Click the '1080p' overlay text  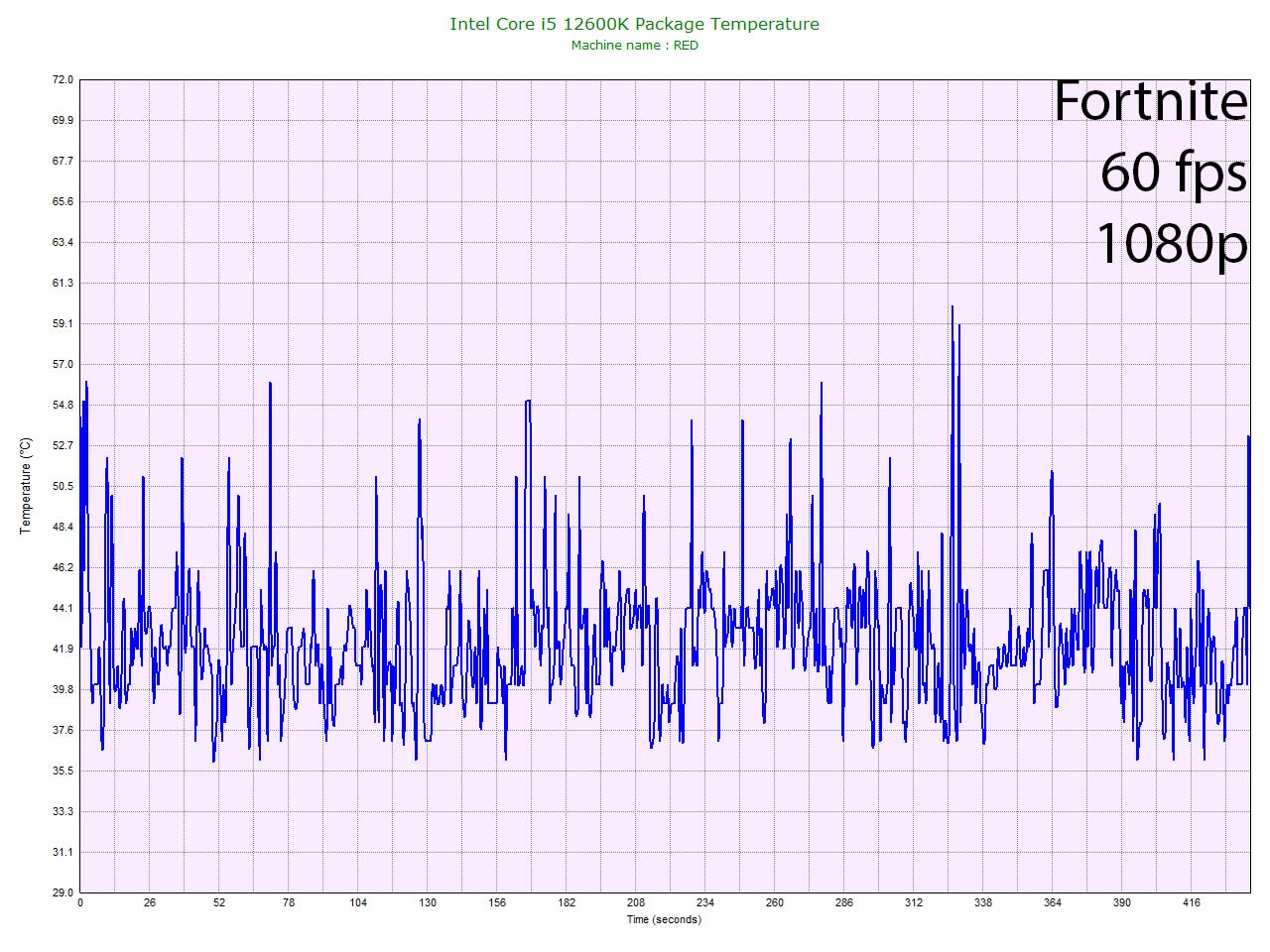[x=1171, y=242]
